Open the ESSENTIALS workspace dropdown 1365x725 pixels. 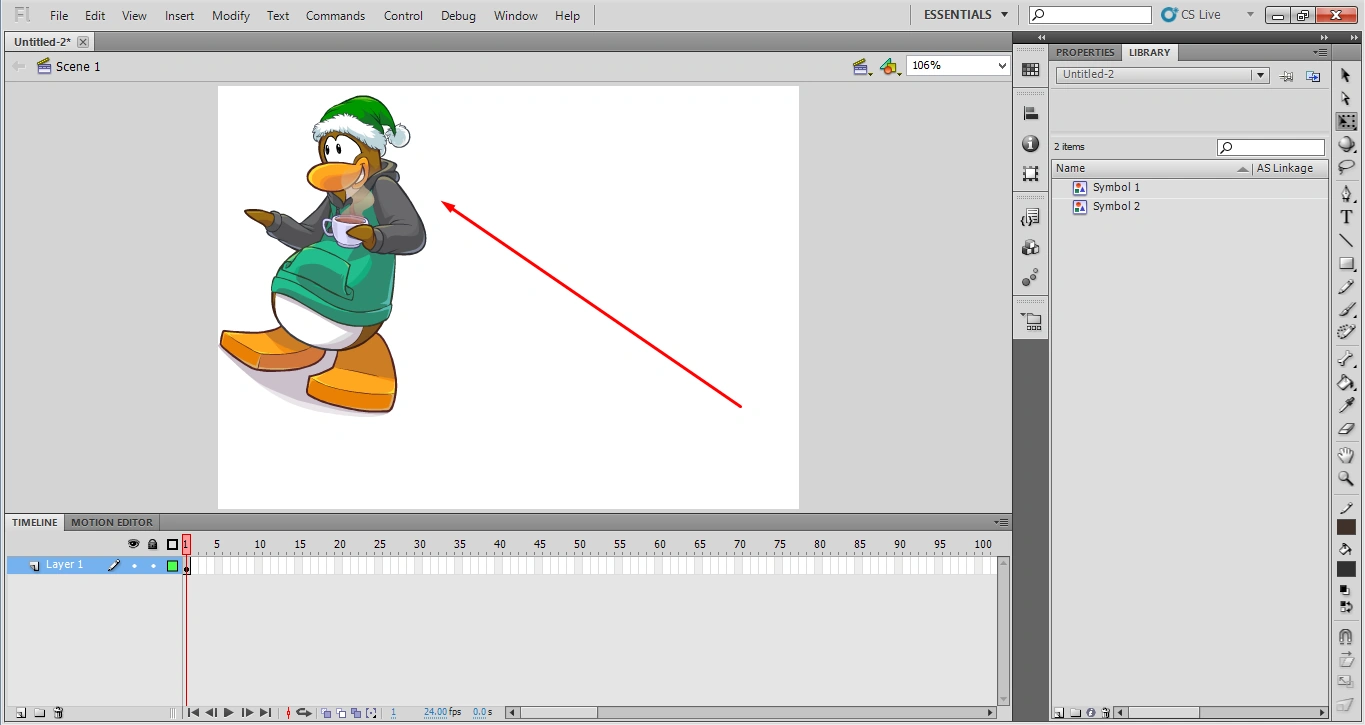[966, 15]
